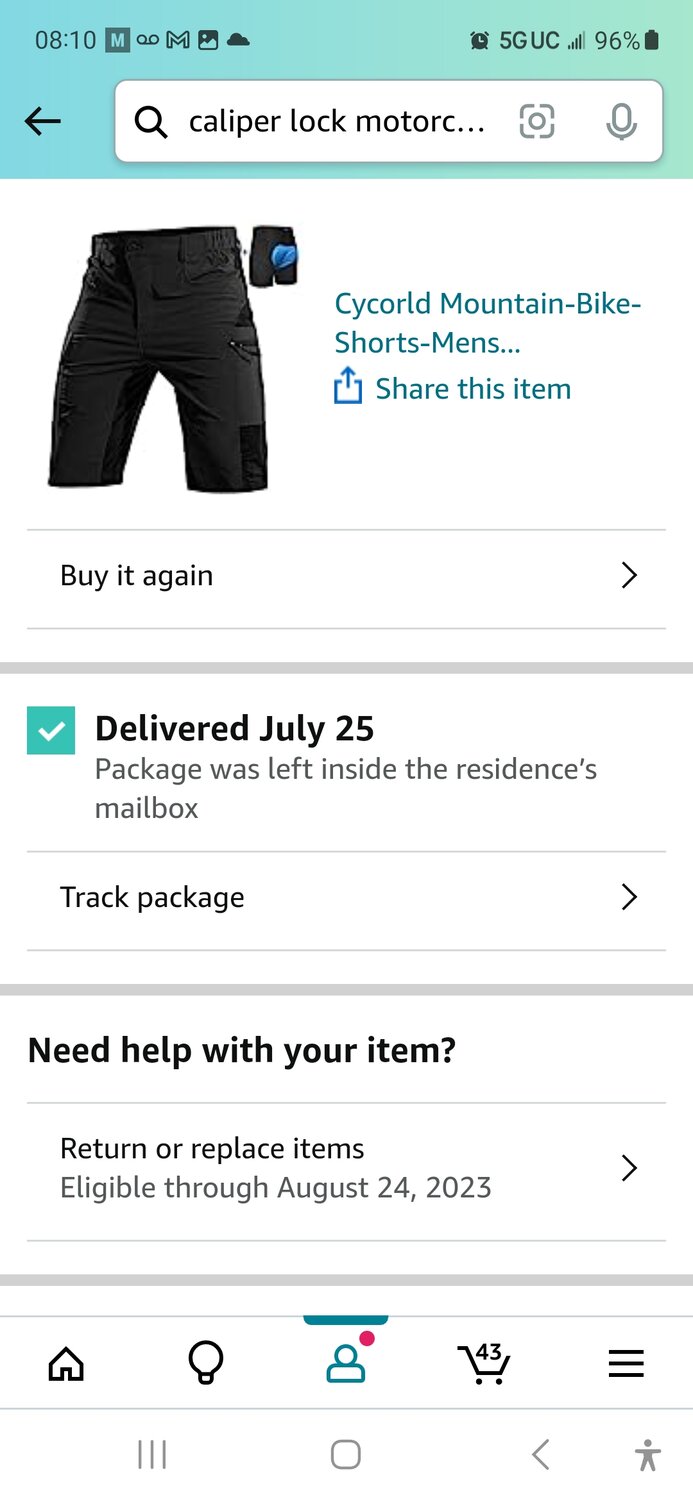
Task: Tap the search field text
Action: pyautogui.click(x=337, y=122)
